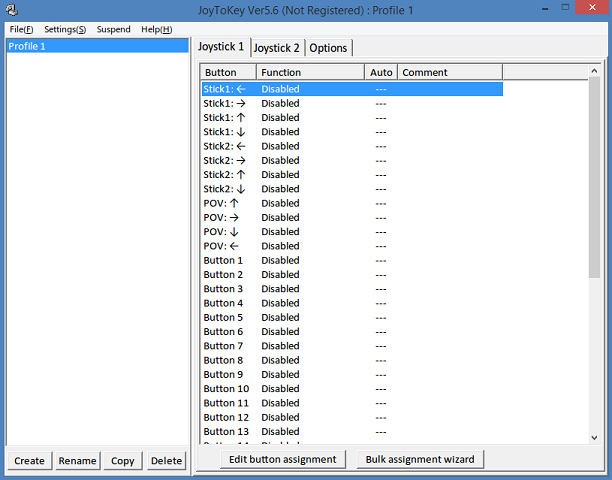The height and width of the screenshot is (480, 612).
Task: Select the Stick1 up arrow row
Action: [352, 117]
